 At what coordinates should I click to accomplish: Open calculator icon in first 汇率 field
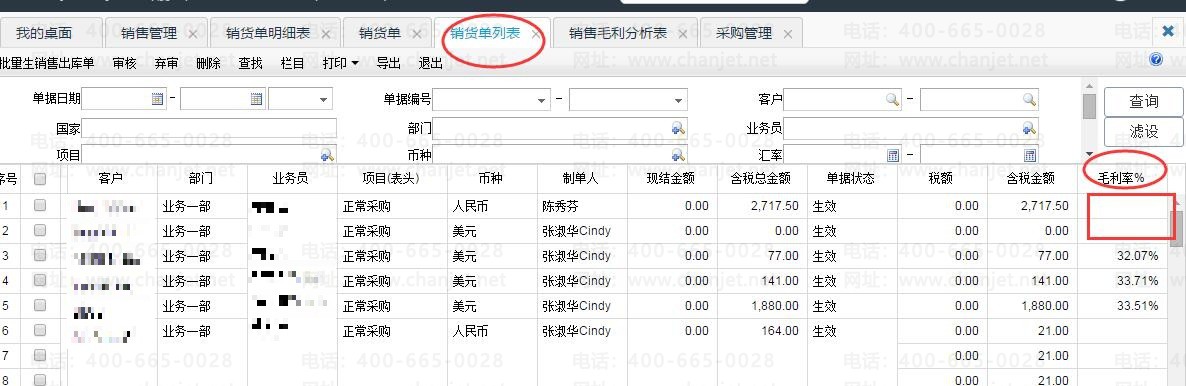pyautogui.click(x=893, y=155)
